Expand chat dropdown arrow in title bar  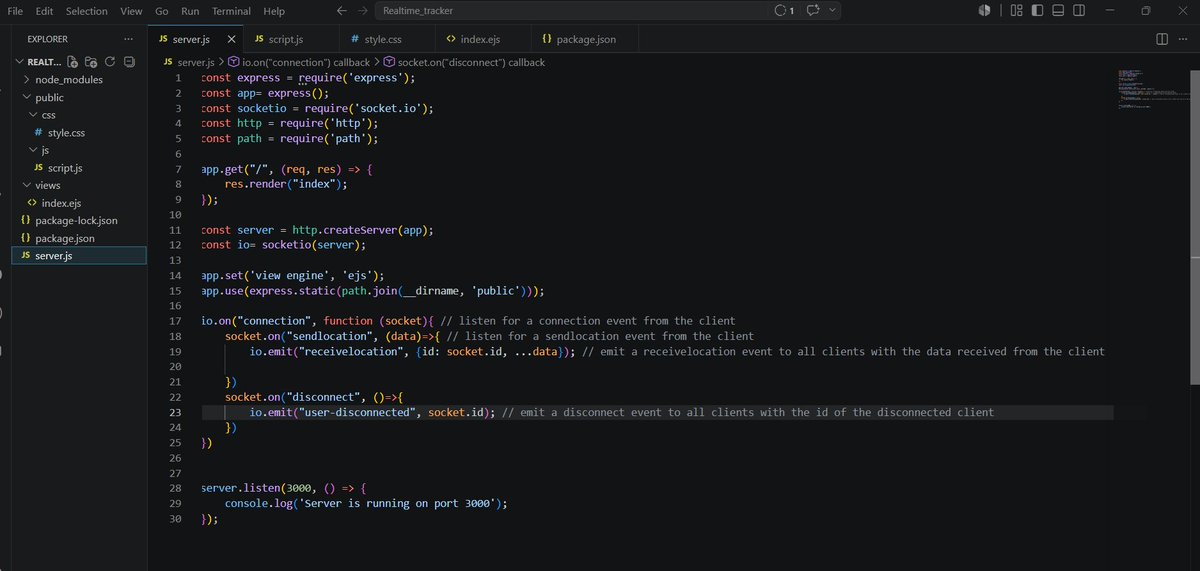(833, 11)
